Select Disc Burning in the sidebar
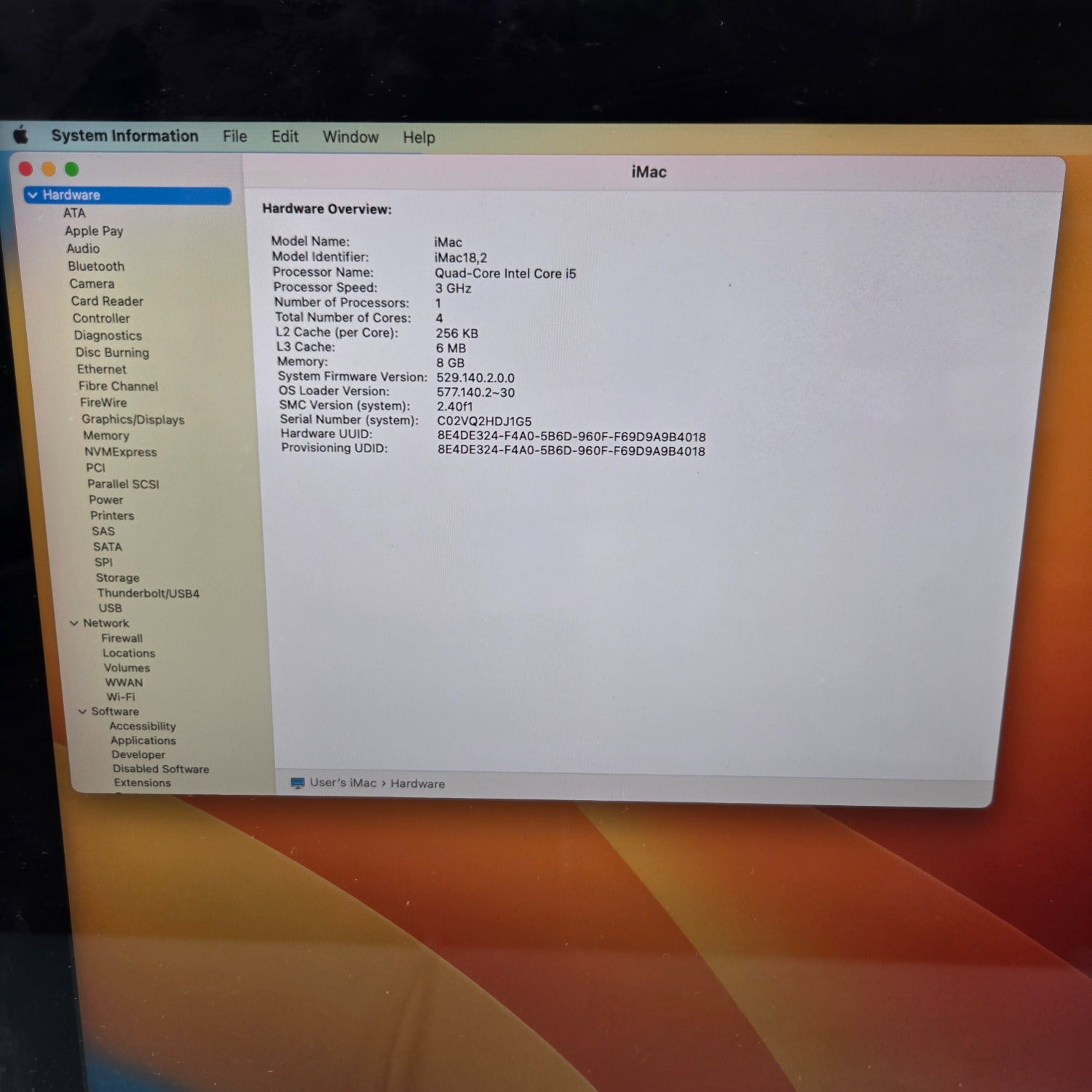The height and width of the screenshot is (1092, 1092). [x=112, y=352]
